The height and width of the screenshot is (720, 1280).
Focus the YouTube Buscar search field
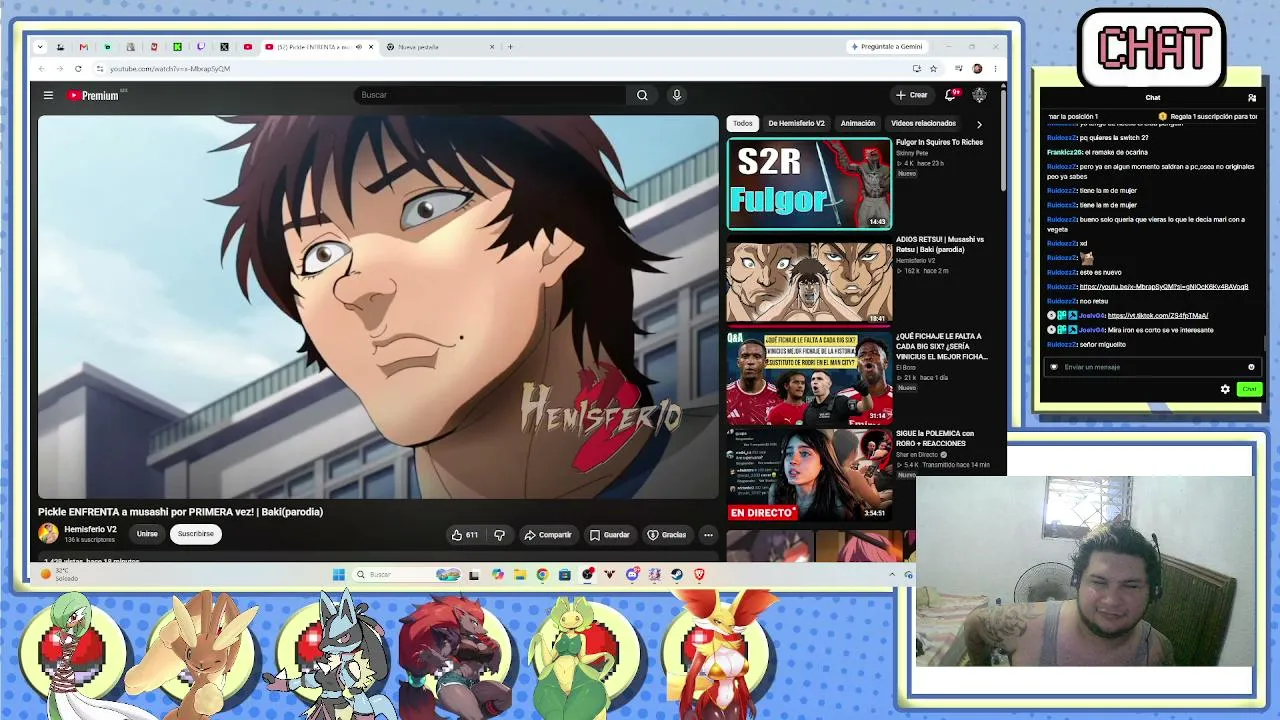pyautogui.click(x=489, y=95)
